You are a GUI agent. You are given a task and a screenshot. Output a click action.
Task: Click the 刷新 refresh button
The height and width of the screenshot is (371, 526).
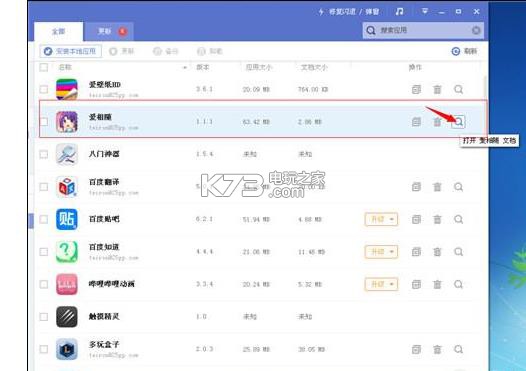[465, 51]
